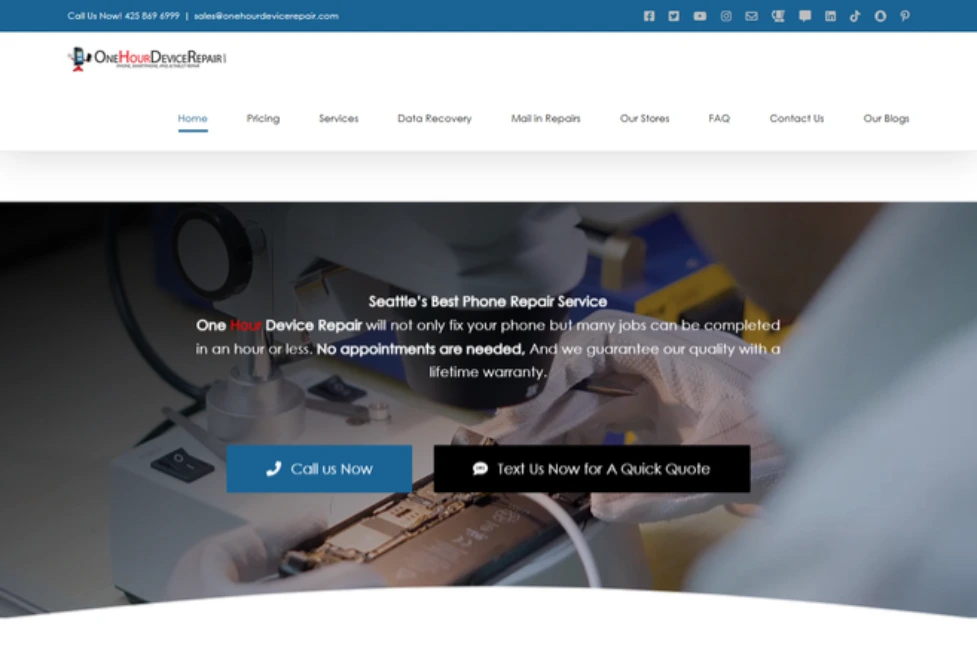Open Our Stores page
Viewport: 977px width, 650px height.
point(644,118)
